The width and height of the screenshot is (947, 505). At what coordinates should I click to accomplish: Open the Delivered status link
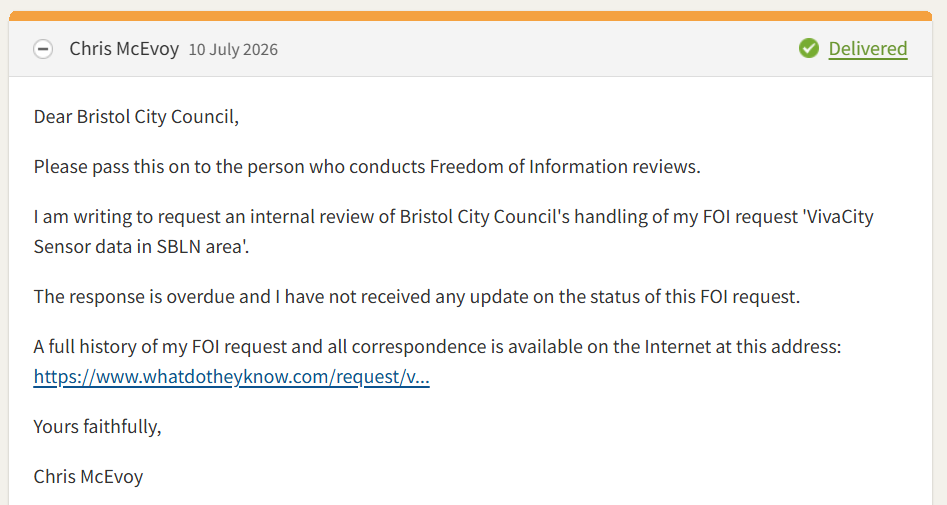pyautogui.click(x=868, y=48)
